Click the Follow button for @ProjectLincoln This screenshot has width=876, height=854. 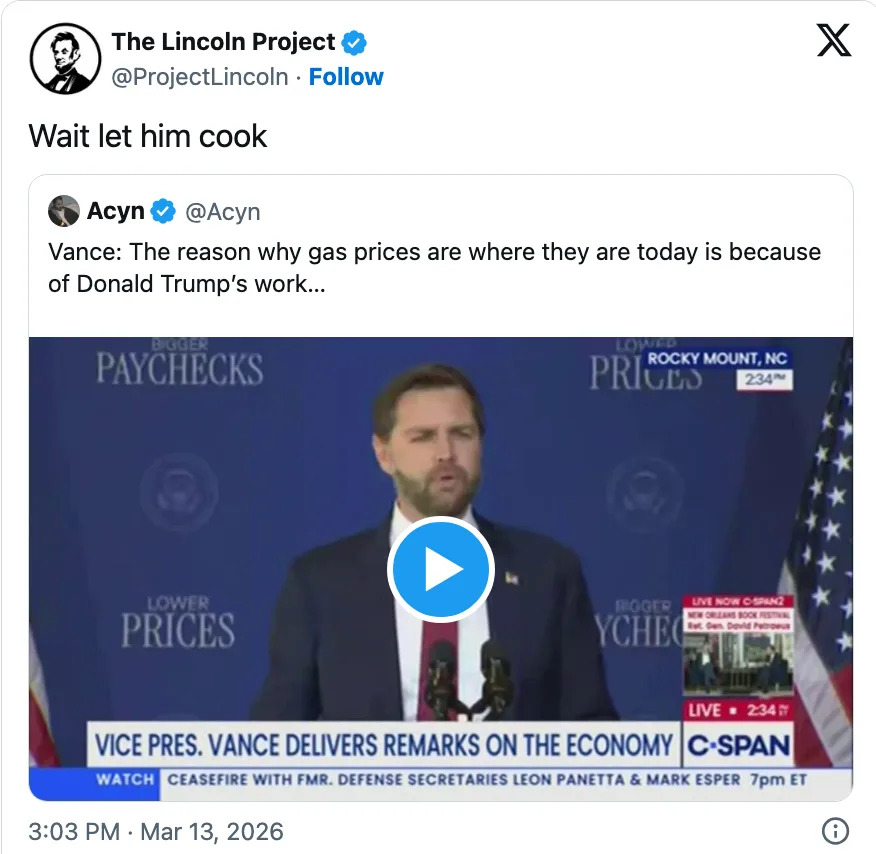[x=346, y=76]
